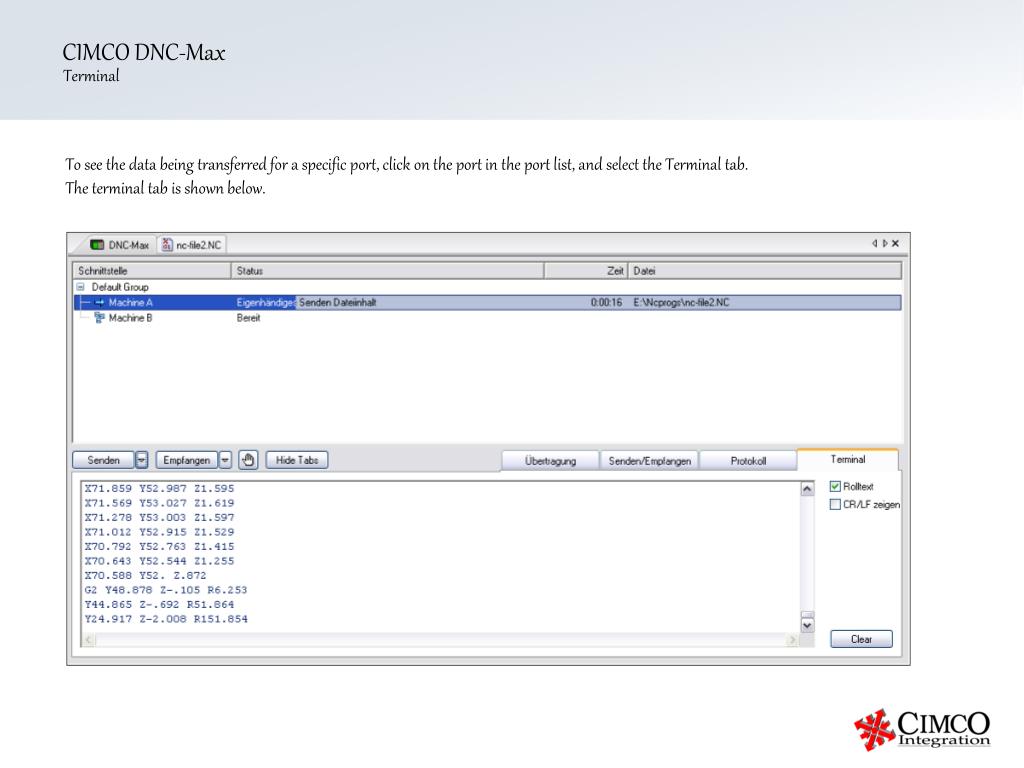1024x768 pixels.
Task: Select the Machine A port row
Action: (x=487, y=302)
